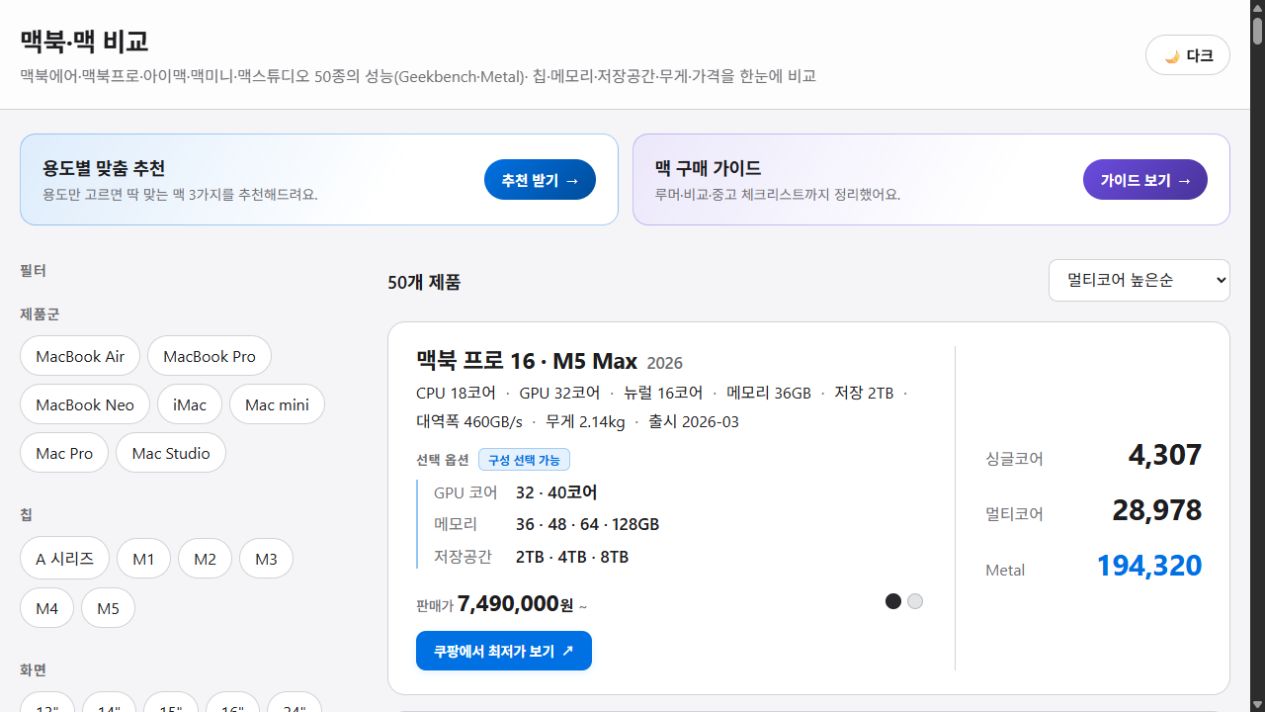Toggle dark mode with the 다크 button
This screenshot has height=712, width=1265.
[1187, 56]
